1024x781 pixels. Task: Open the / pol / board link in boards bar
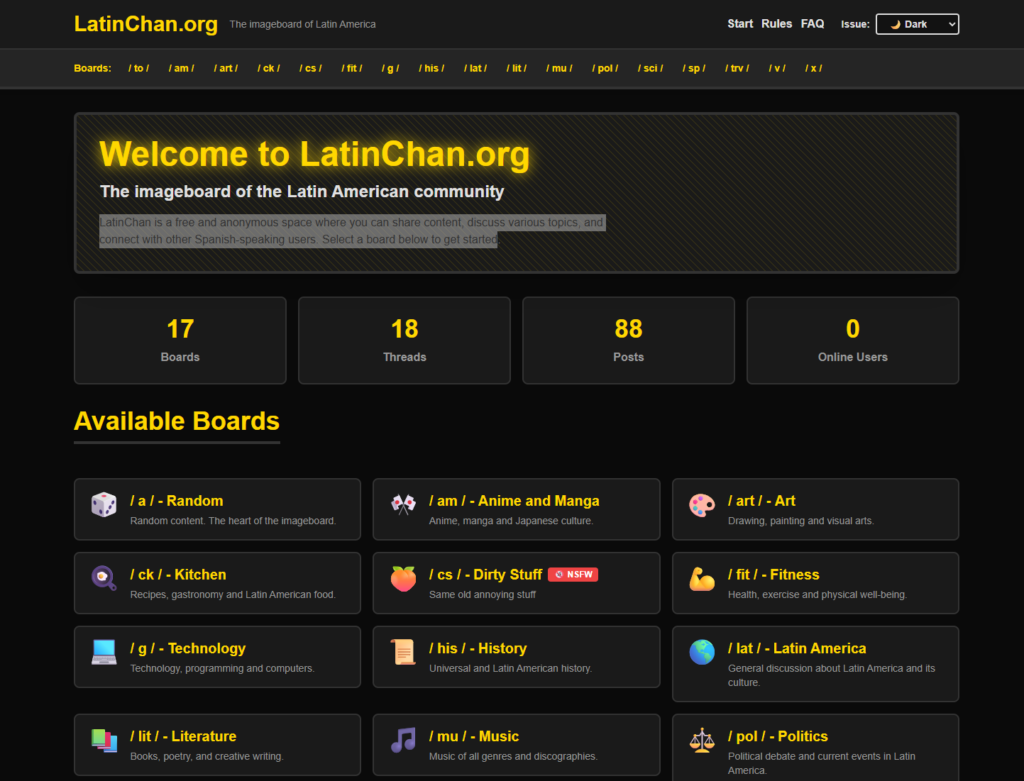coord(605,68)
